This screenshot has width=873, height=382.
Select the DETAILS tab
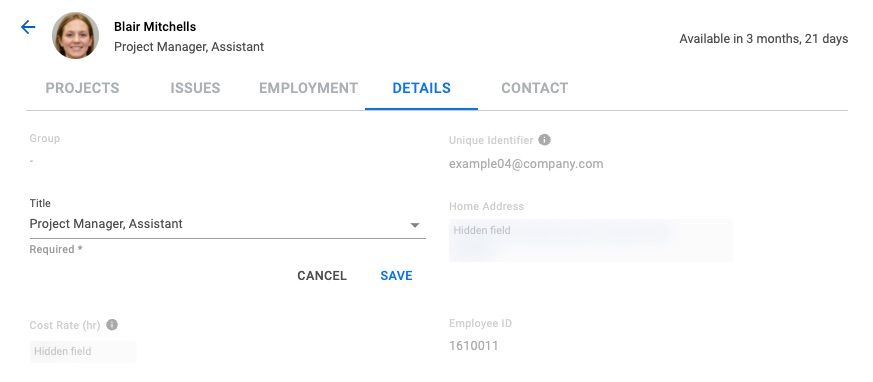pos(421,88)
